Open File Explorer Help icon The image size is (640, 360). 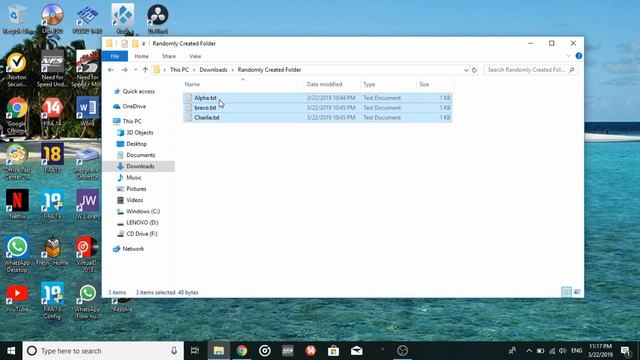point(578,56)
